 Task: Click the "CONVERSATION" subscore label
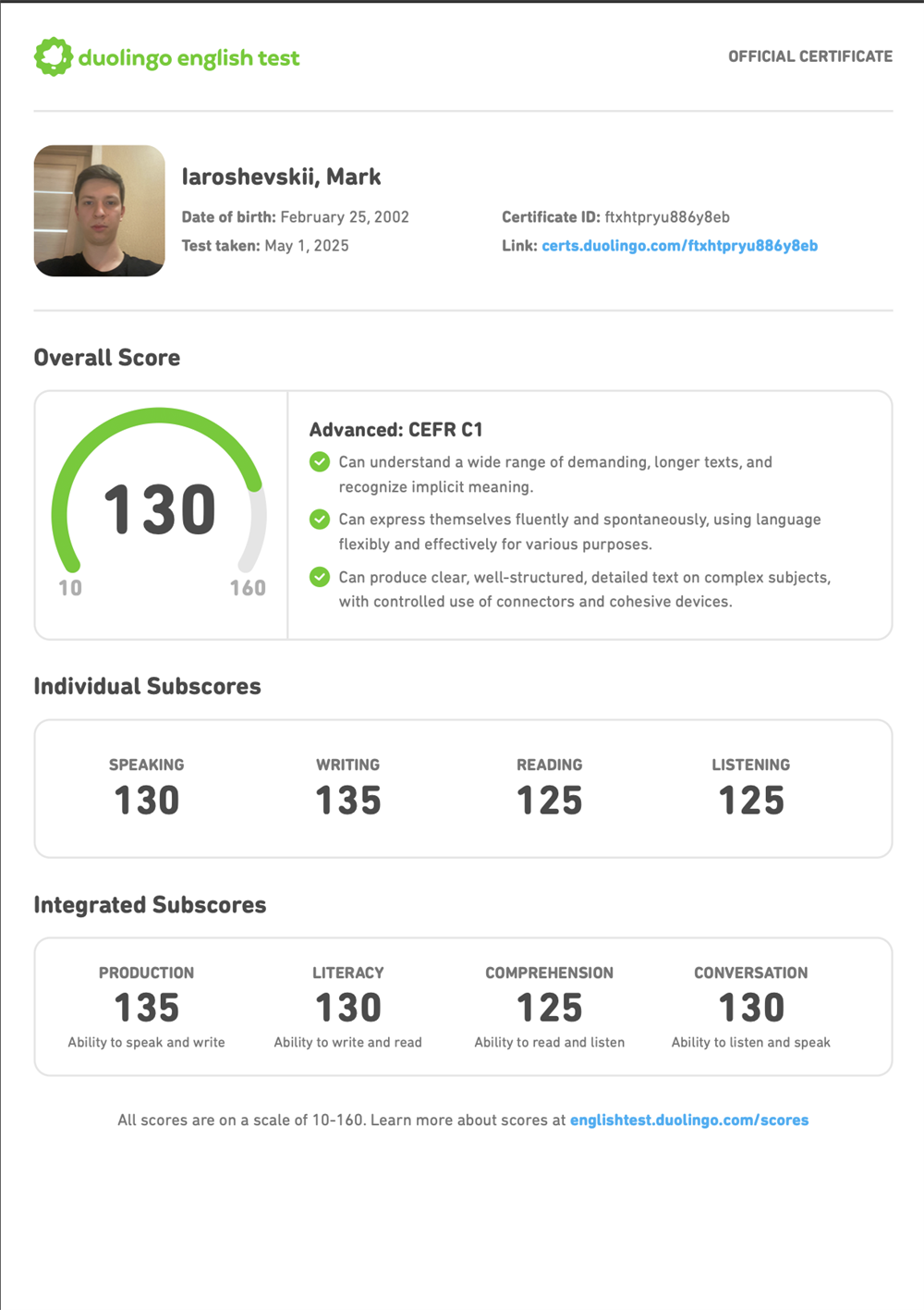pos(751,973)
